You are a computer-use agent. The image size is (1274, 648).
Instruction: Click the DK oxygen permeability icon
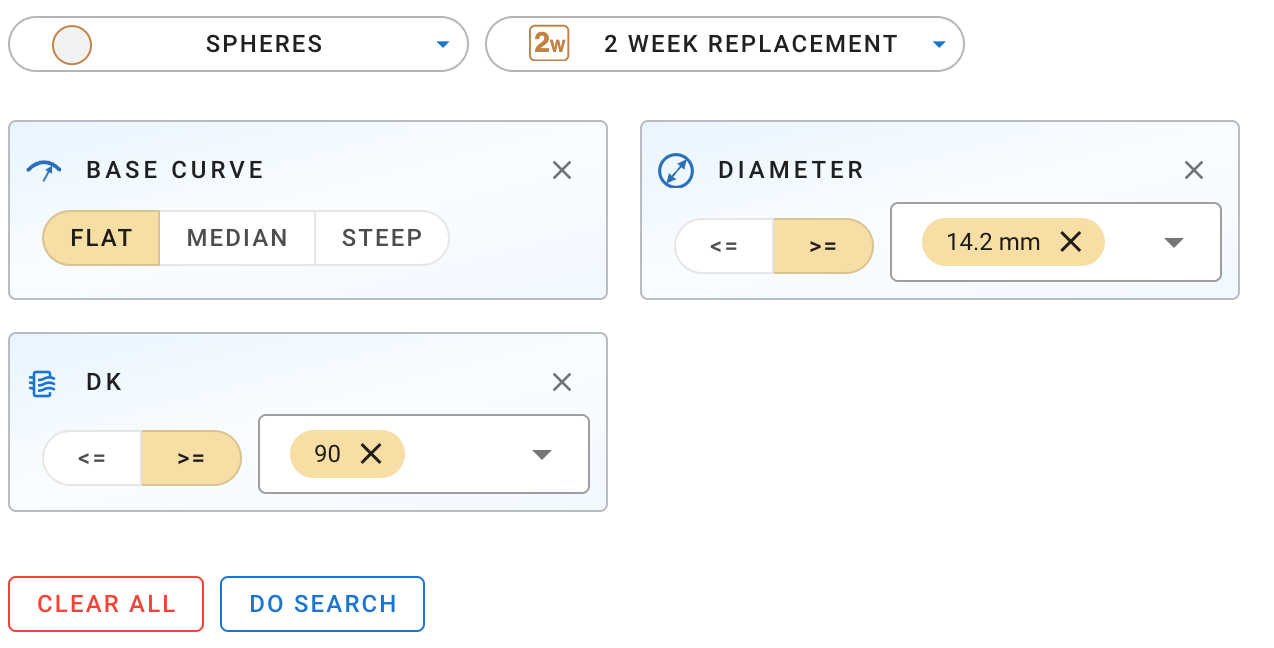point(43,383)
